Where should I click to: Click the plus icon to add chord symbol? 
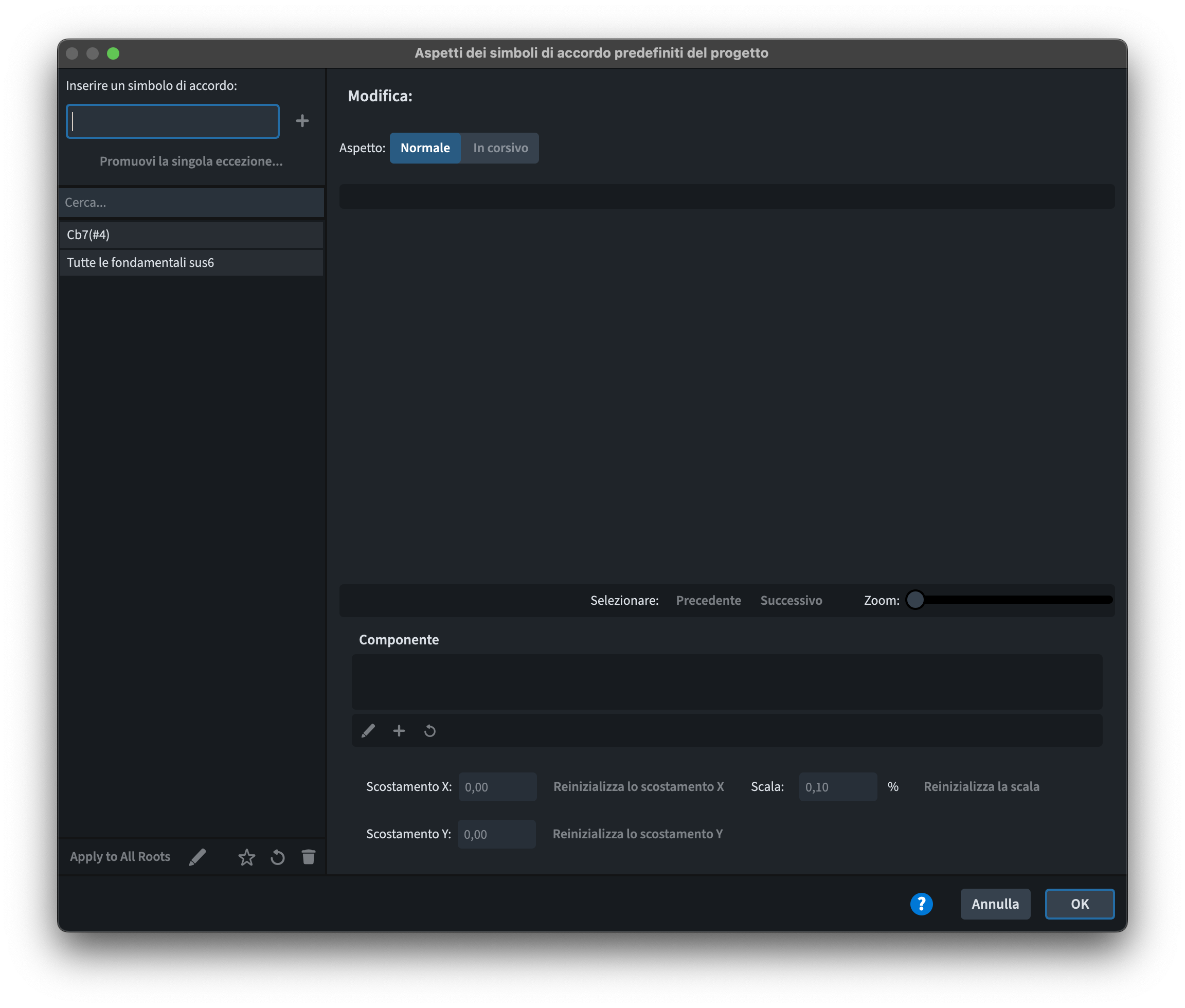click(x=302, y=120)
